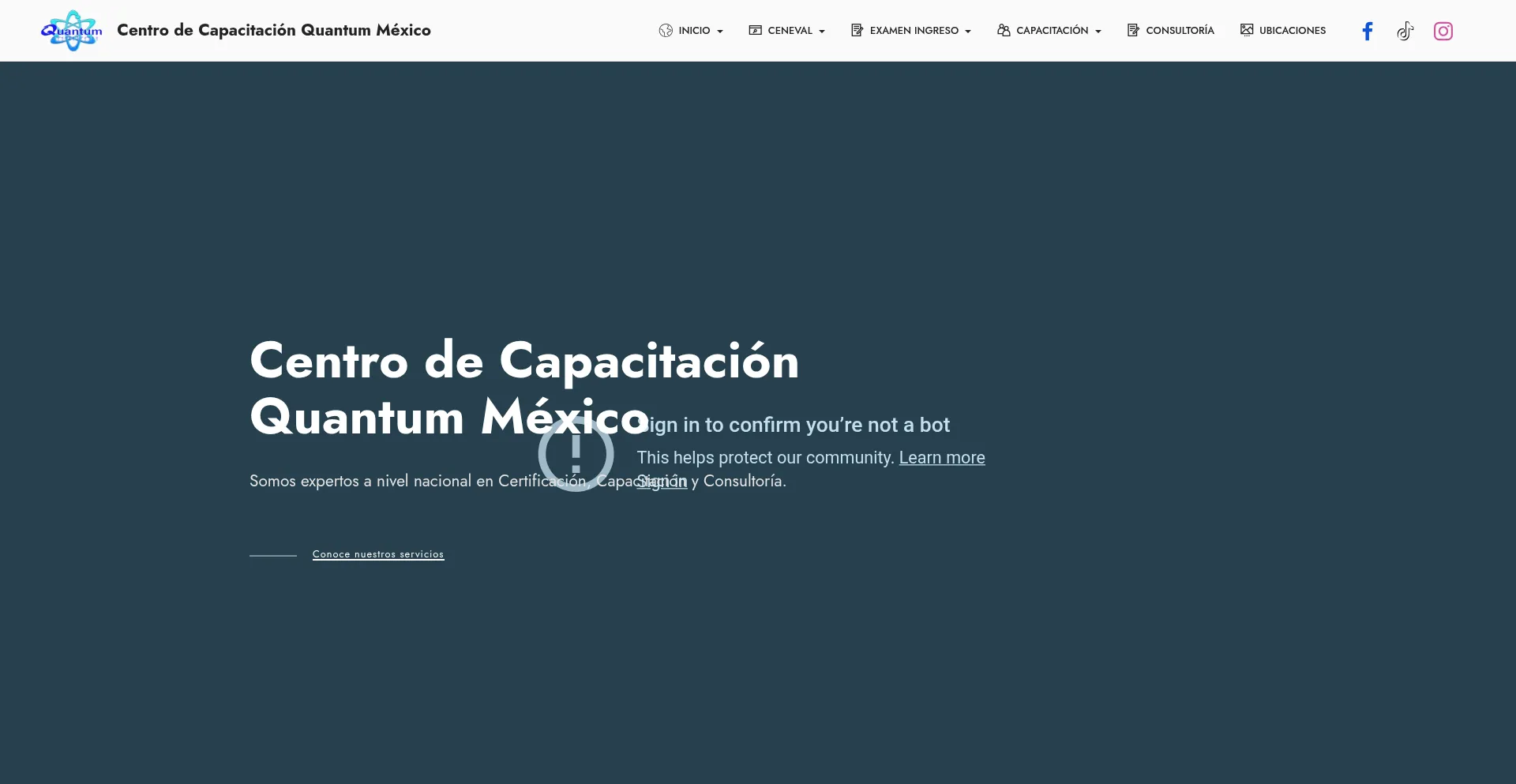Viewport: 1516px width, 784px height.
Task: Click the 'Sign in to confirm you're not a bot' text
Action: (794, 425)
